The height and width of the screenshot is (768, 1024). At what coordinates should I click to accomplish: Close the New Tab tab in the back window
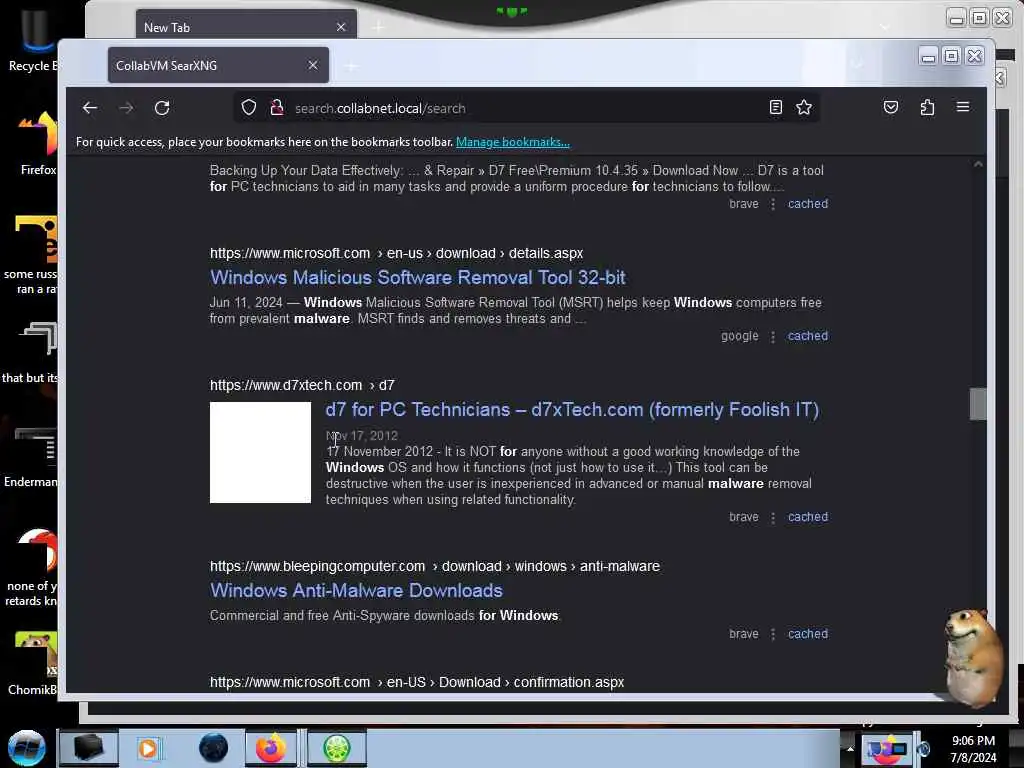tap(341, 27)
